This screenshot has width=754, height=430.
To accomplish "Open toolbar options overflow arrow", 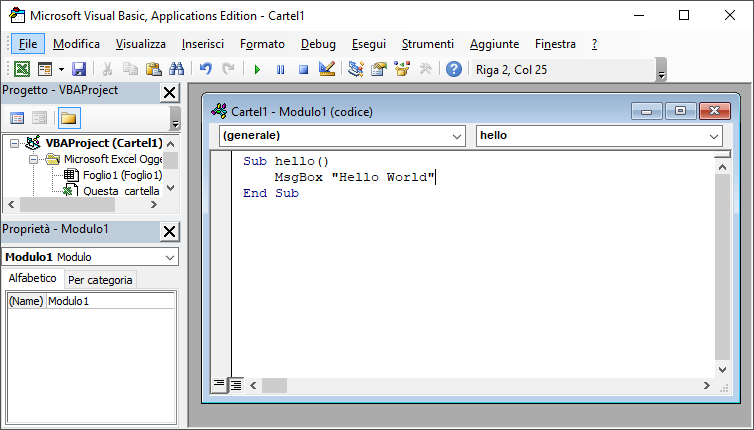I will (x=661, y=70).
